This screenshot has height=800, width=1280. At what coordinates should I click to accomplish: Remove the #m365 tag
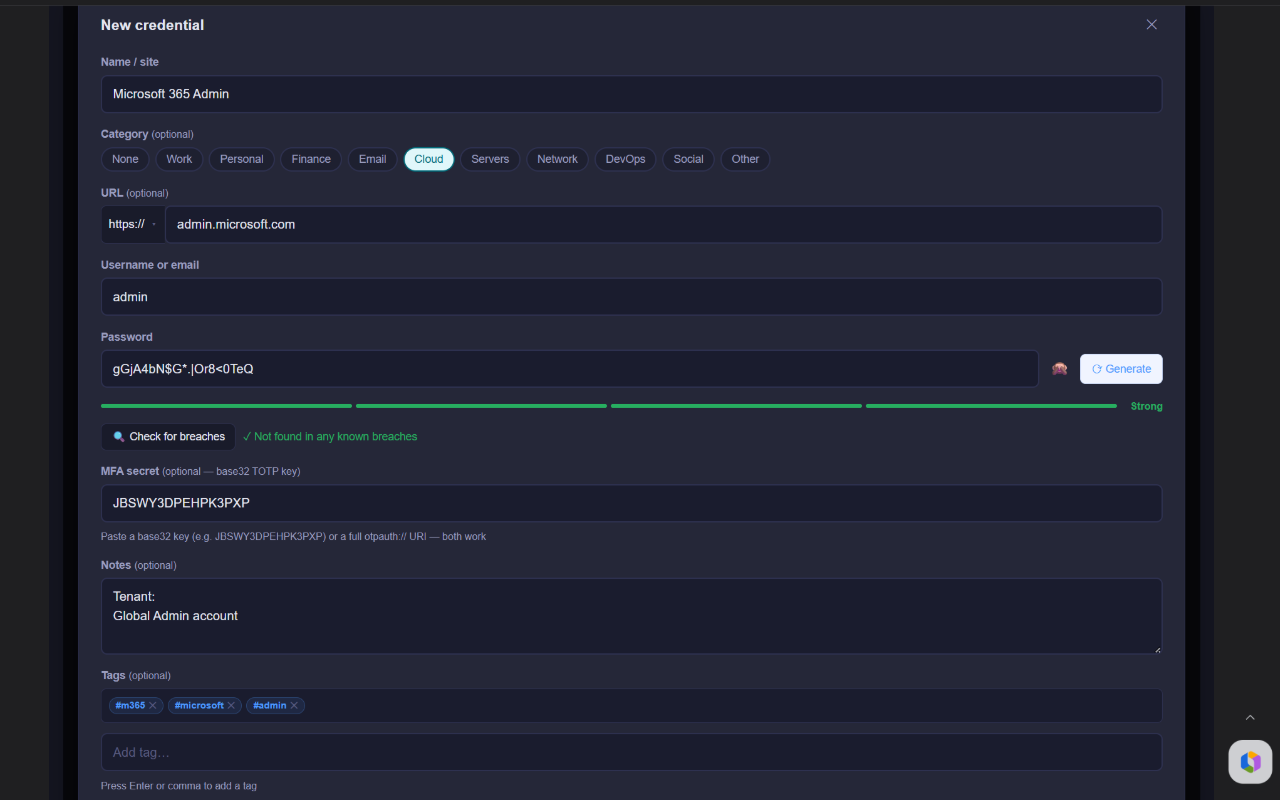pos(153,706)
